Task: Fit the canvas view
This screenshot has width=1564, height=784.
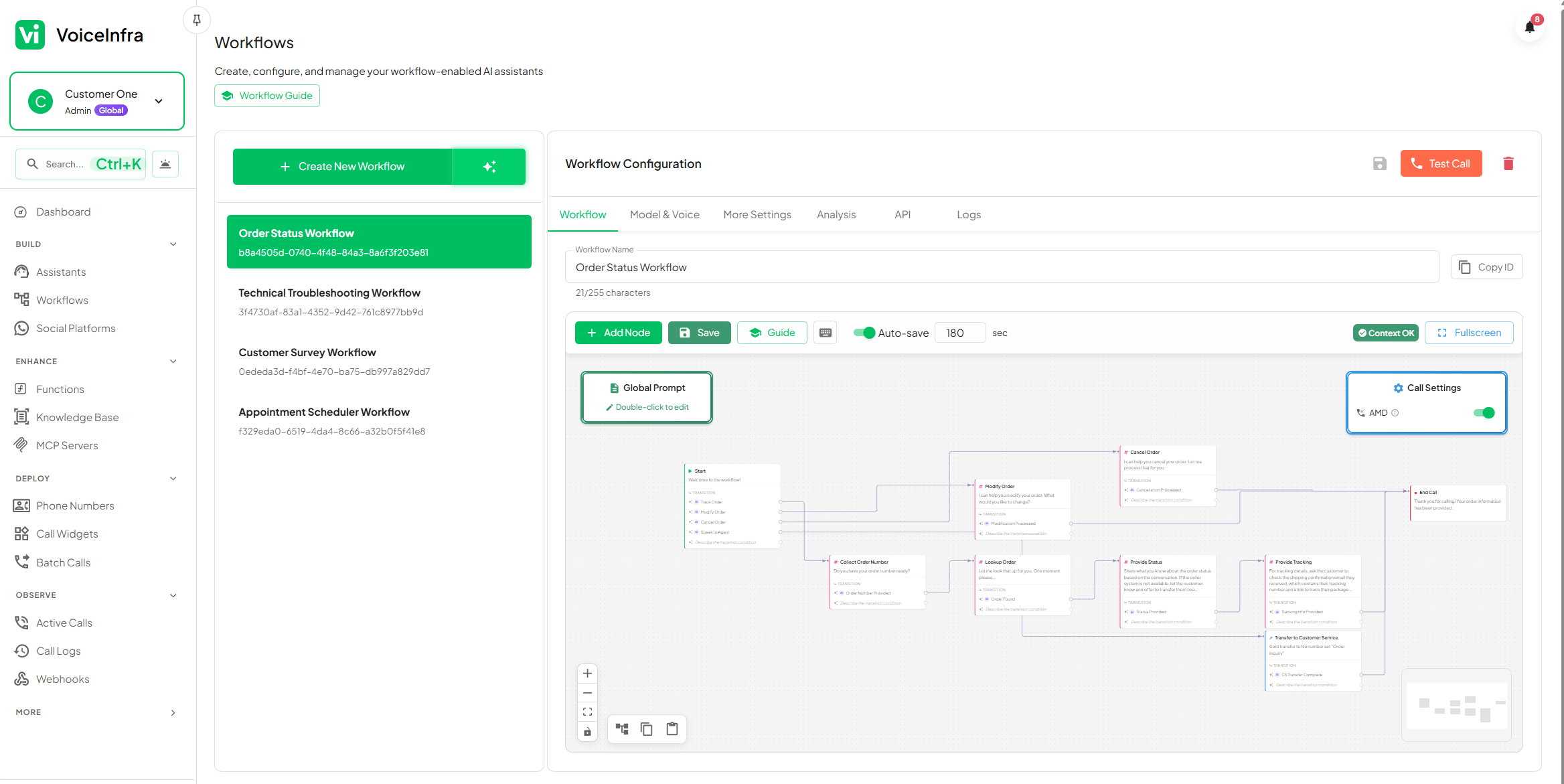Action: tap(587, 712)
